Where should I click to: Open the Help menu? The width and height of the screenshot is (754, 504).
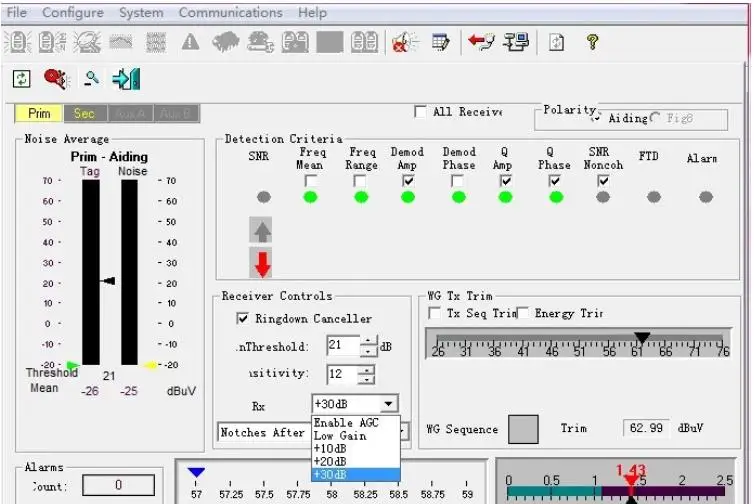click(312, 13)
